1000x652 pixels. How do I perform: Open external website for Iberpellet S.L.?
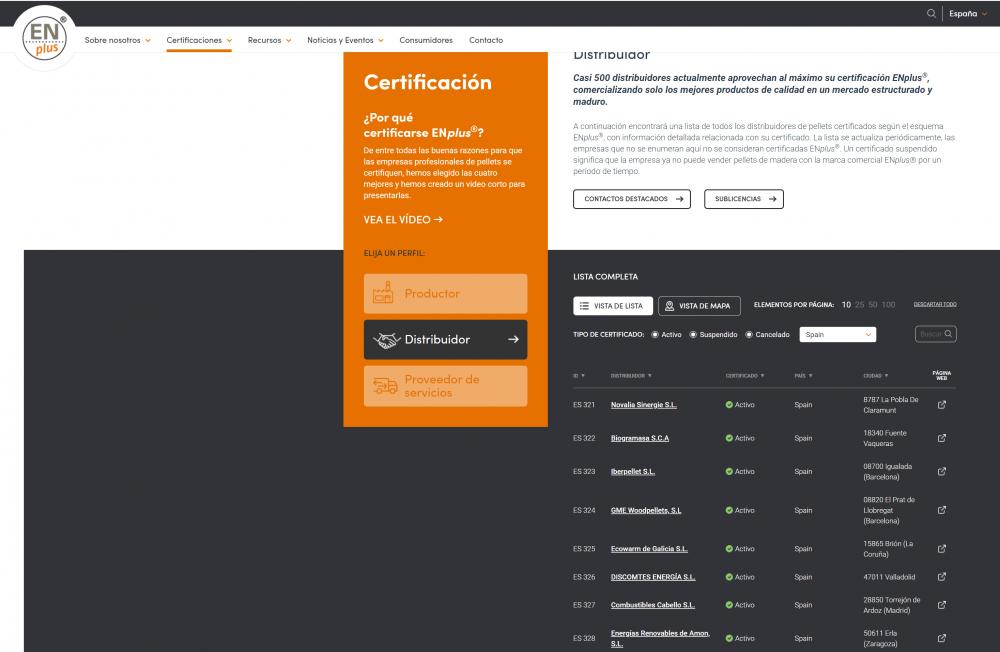pyautogui.click(x=942, y=471)
